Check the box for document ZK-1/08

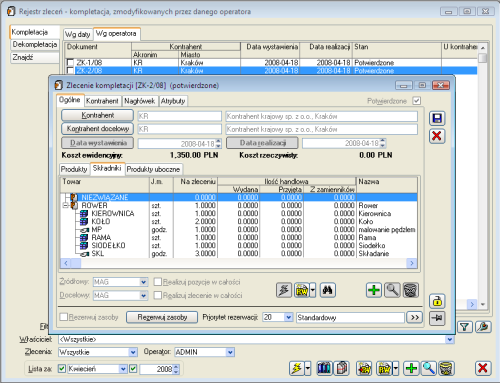pos(70,63)
